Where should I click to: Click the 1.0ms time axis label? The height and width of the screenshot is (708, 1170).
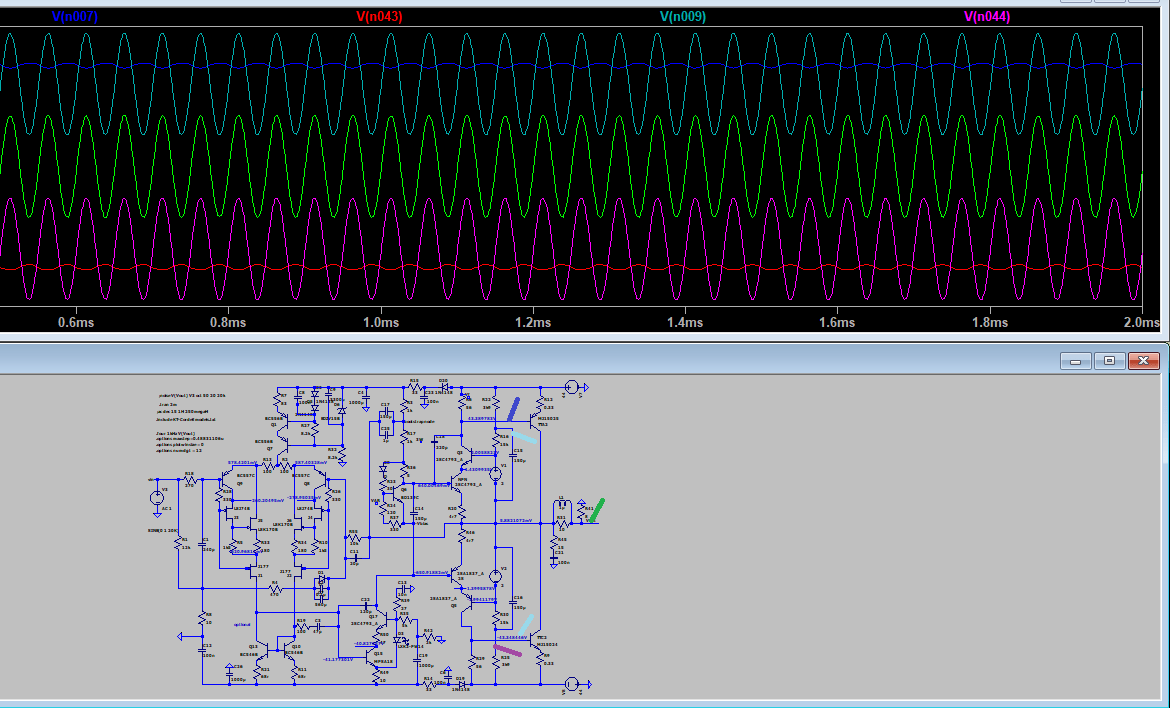[x=381, y=322]
